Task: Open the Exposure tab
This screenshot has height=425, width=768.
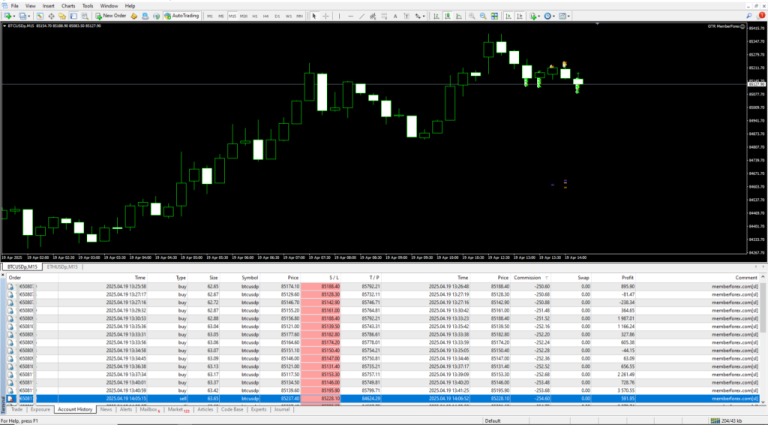Action: click(40, 410)
